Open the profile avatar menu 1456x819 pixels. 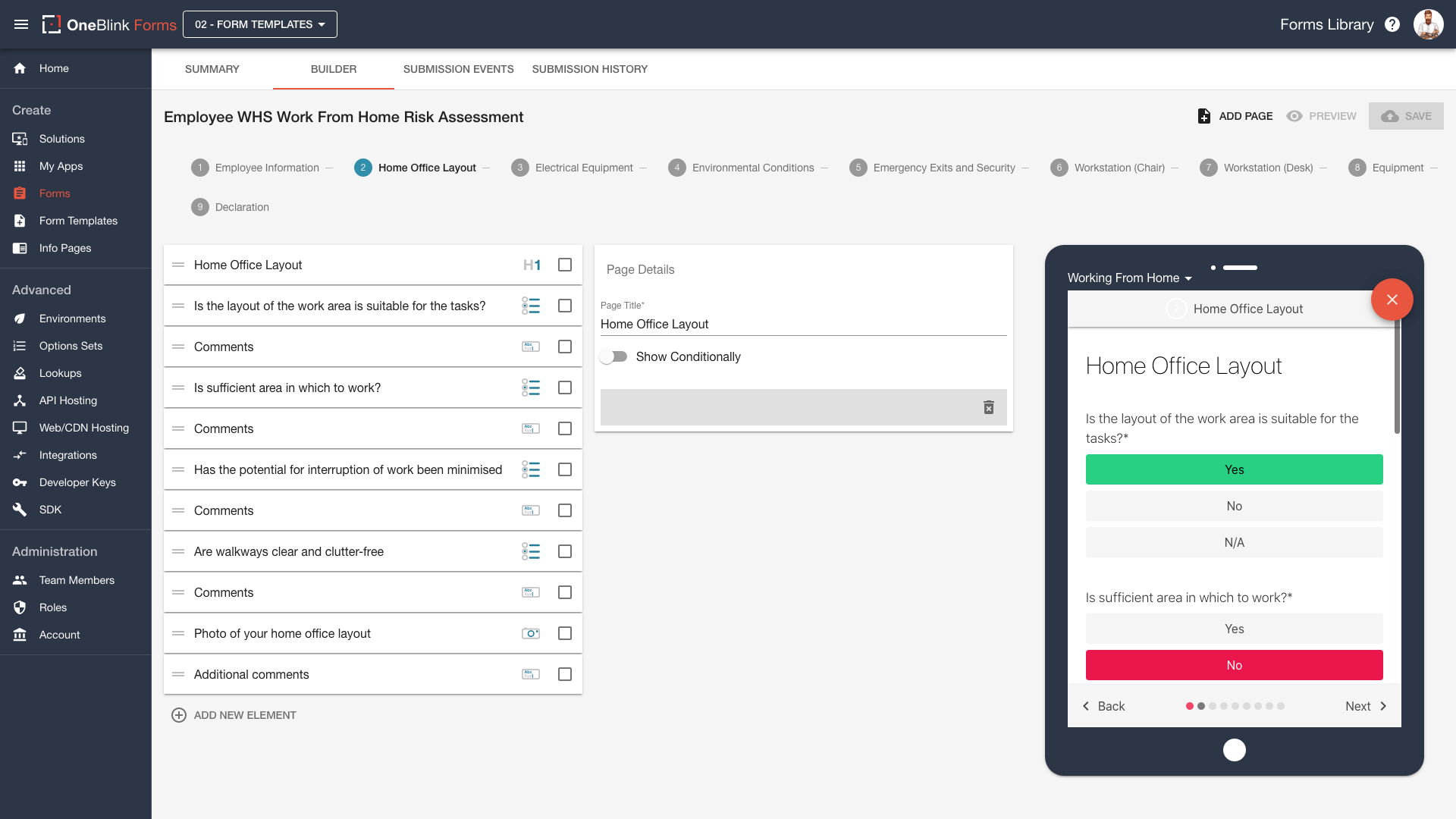point(1429,24)
